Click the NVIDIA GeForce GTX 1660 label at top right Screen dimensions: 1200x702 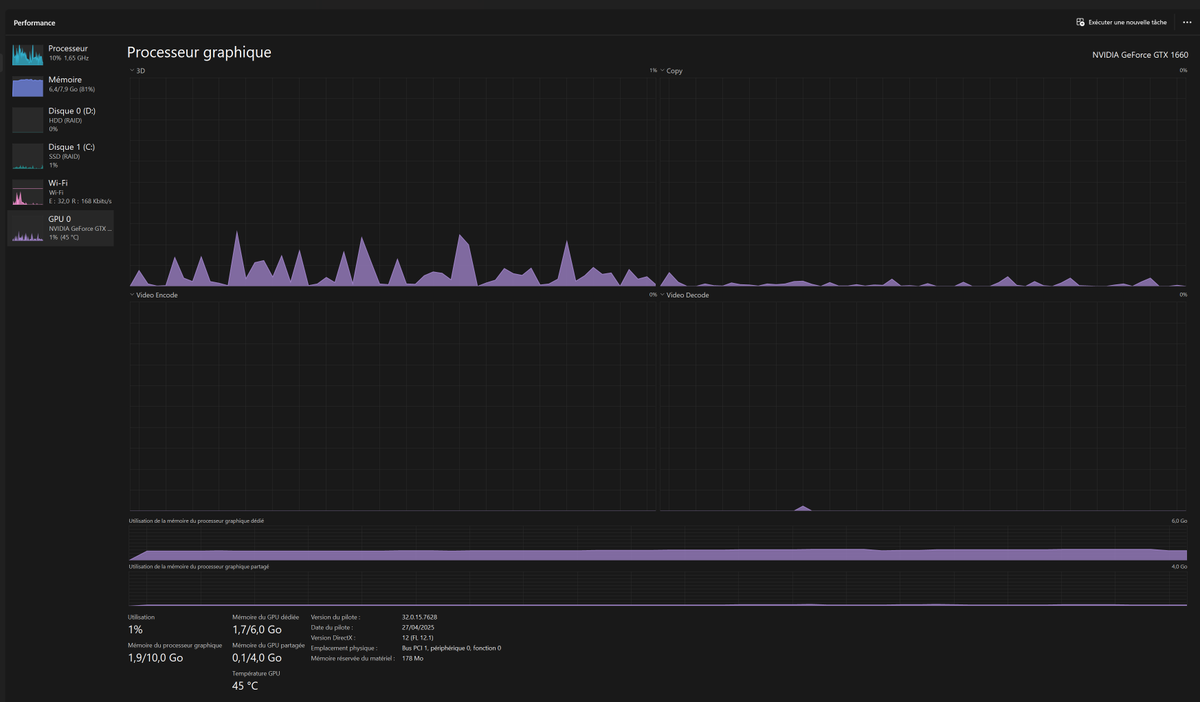1139,55
